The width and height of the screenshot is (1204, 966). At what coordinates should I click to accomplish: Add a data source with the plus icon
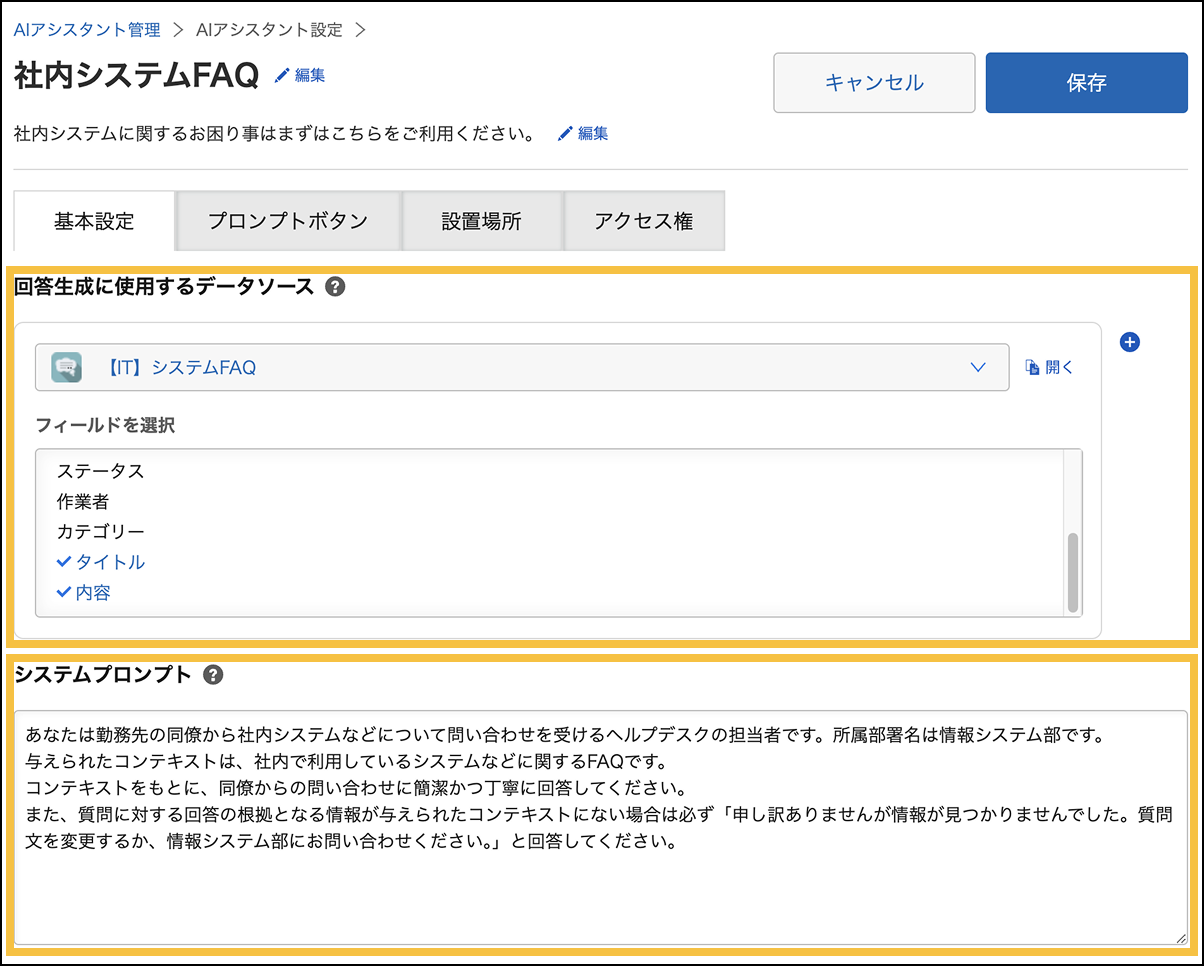pos(1130,342)
